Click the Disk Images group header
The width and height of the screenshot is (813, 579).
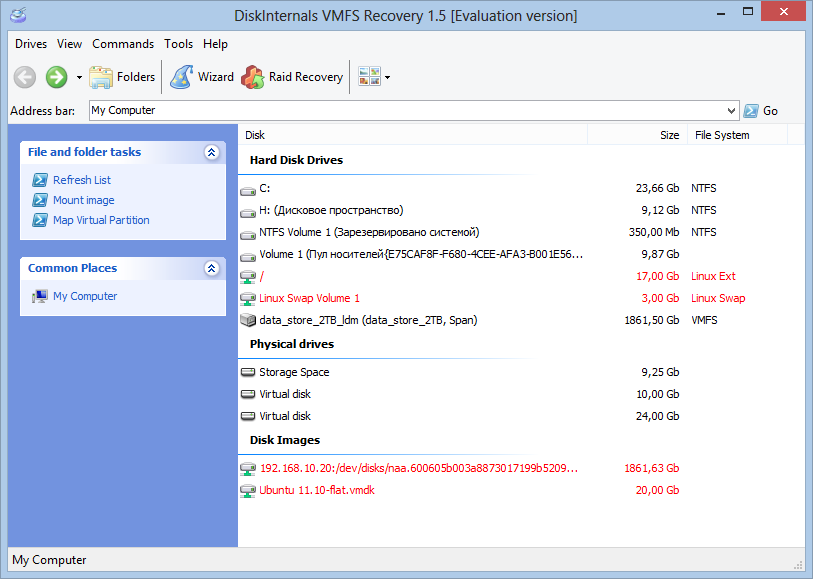coord(285,440)
